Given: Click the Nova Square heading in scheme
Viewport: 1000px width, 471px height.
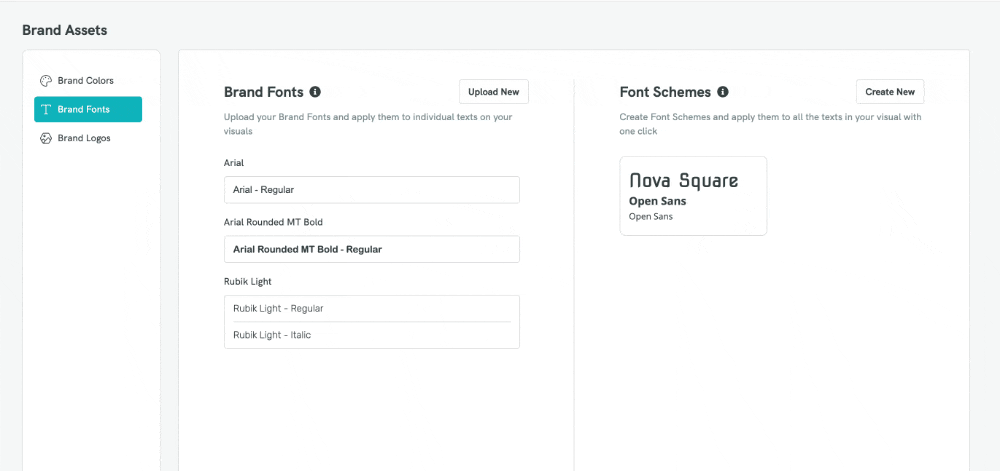Looking at the screenshot, I should 684,180.
